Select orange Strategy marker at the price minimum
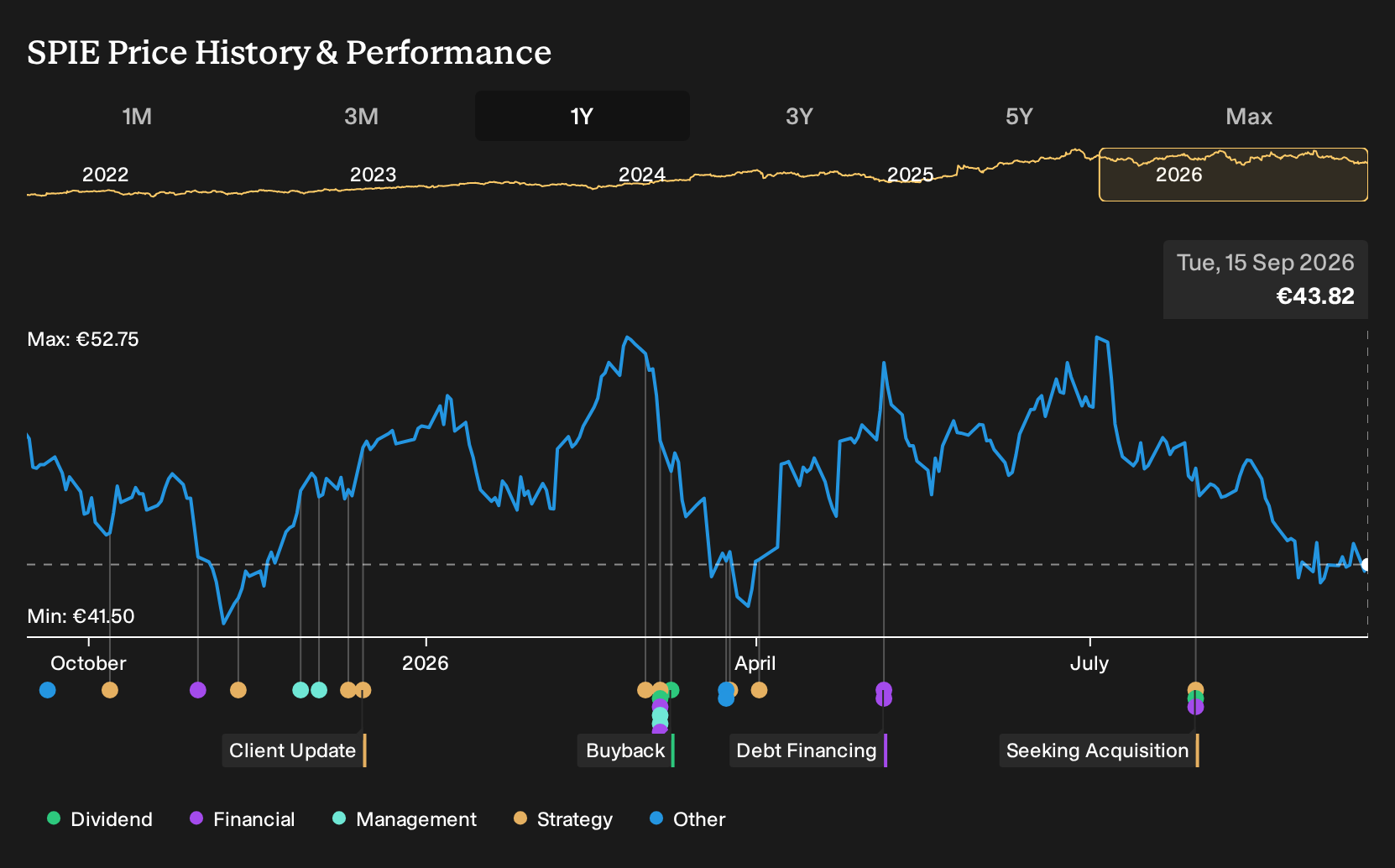Screen dimensions: 1395x868 tap(238, 690)
